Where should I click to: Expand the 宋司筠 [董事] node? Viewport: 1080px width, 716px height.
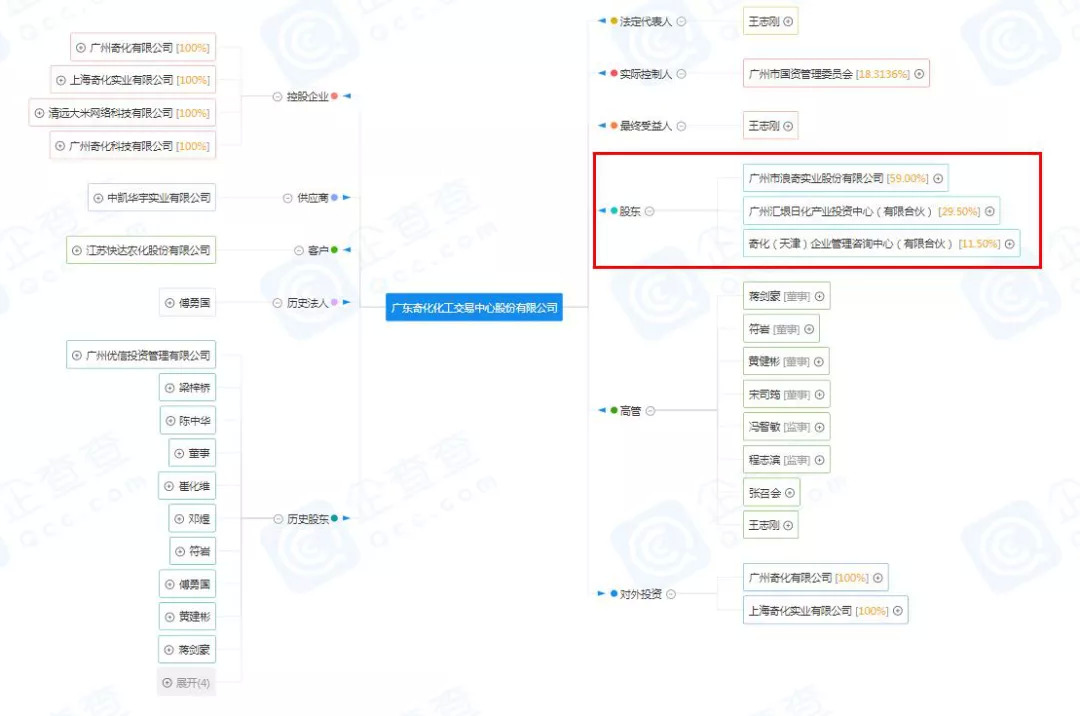(x=819, y=394)
